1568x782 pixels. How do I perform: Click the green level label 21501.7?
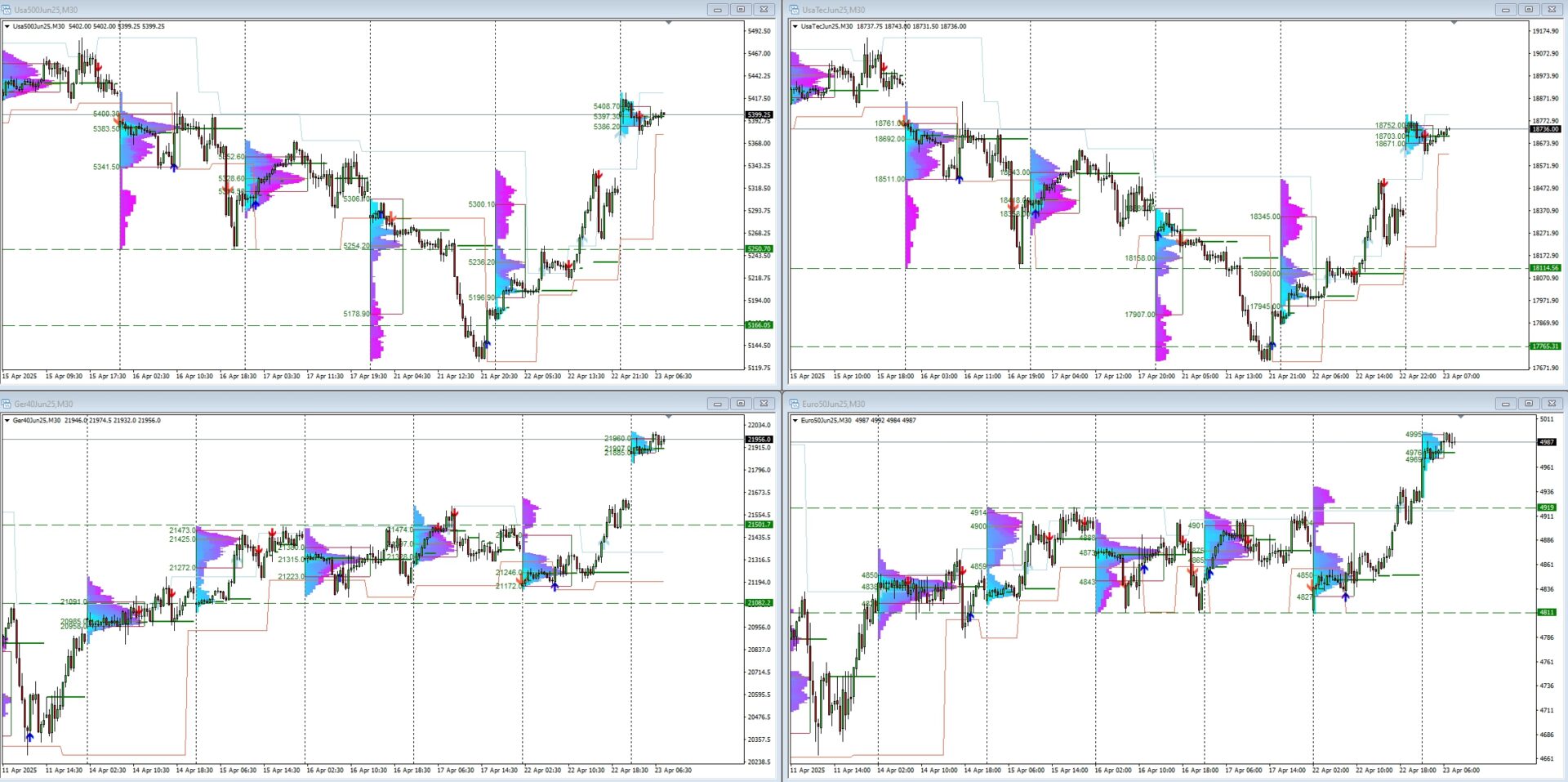click(759, 525)
